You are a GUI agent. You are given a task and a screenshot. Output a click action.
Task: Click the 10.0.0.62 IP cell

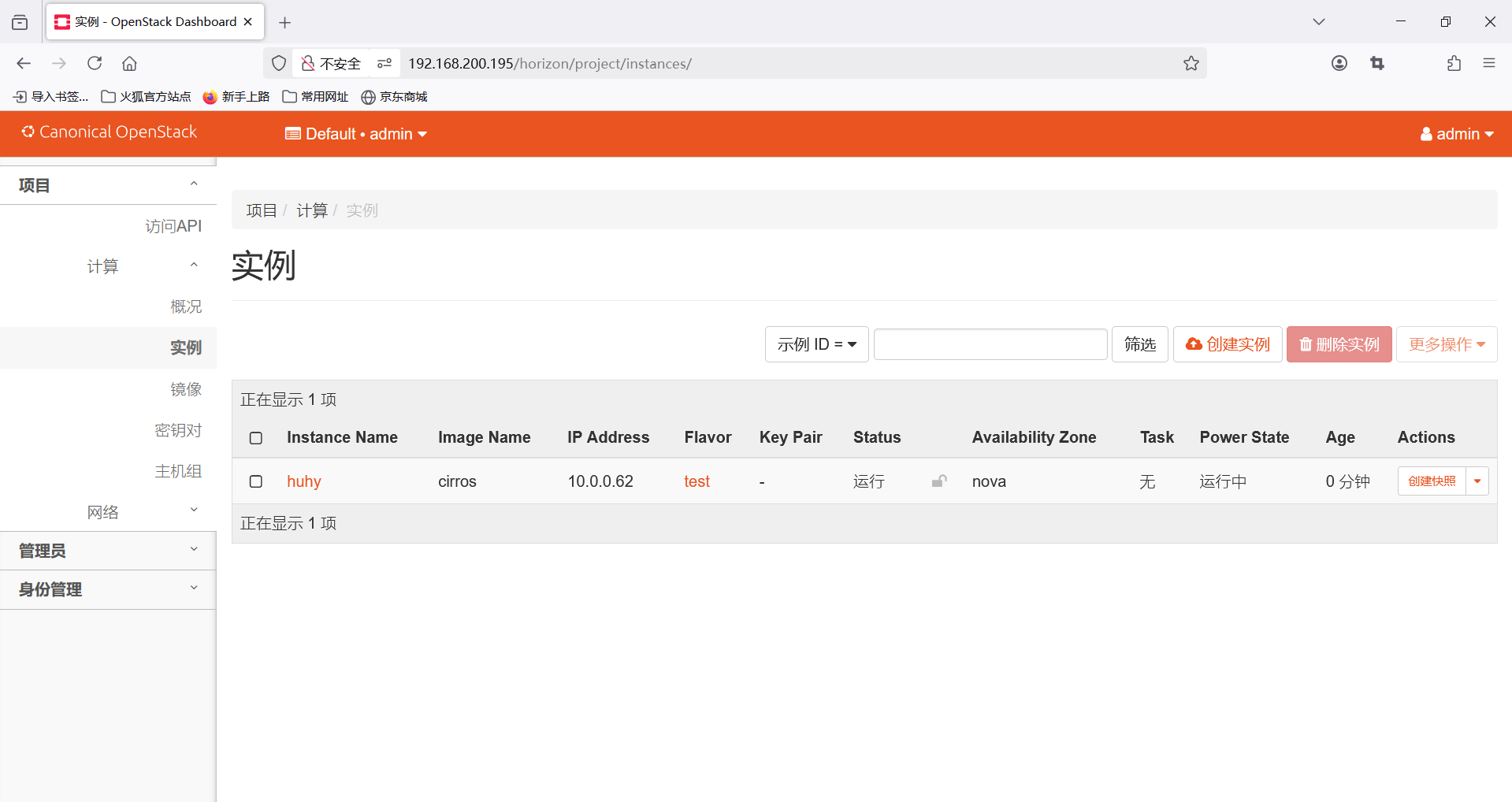click(x=600, y=481)
